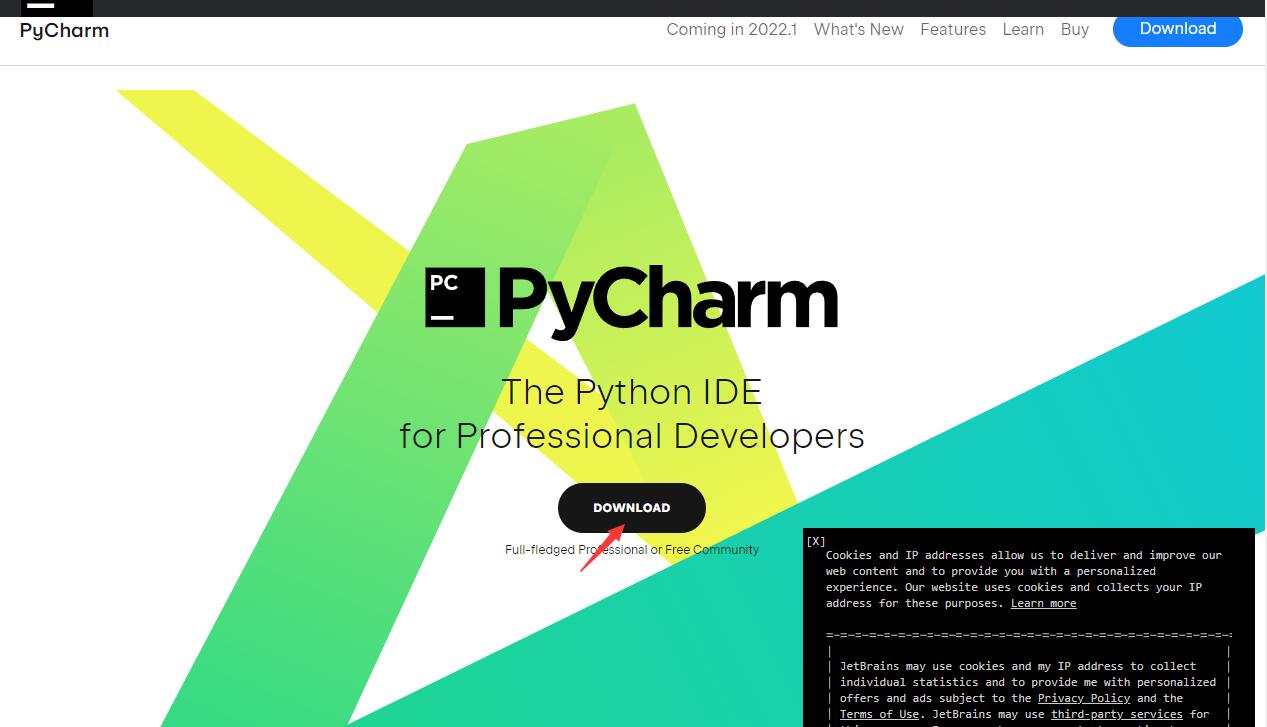Open the Buy page
Image resolution: width=1267 pixels, height=727 pixels.
(1075, 30)
